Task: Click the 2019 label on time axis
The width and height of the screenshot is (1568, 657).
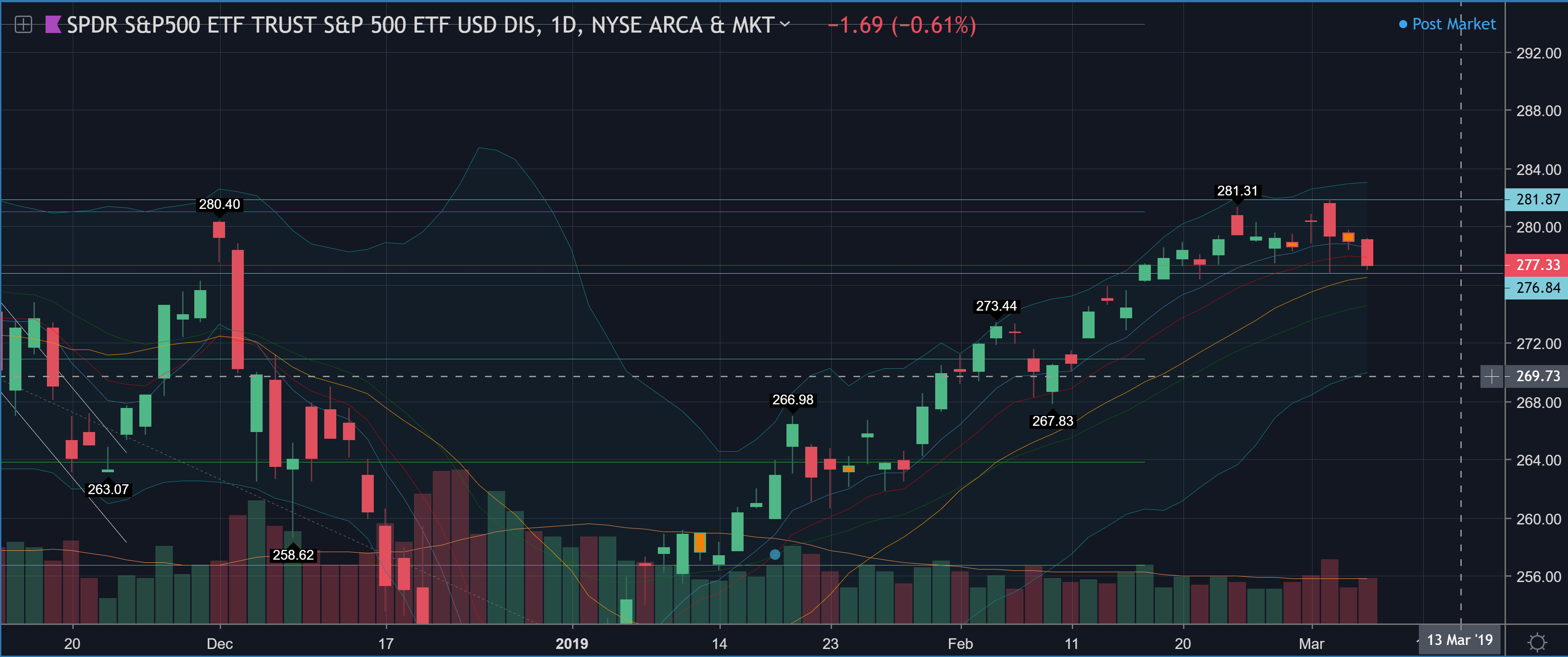Action: click(572, 644)
